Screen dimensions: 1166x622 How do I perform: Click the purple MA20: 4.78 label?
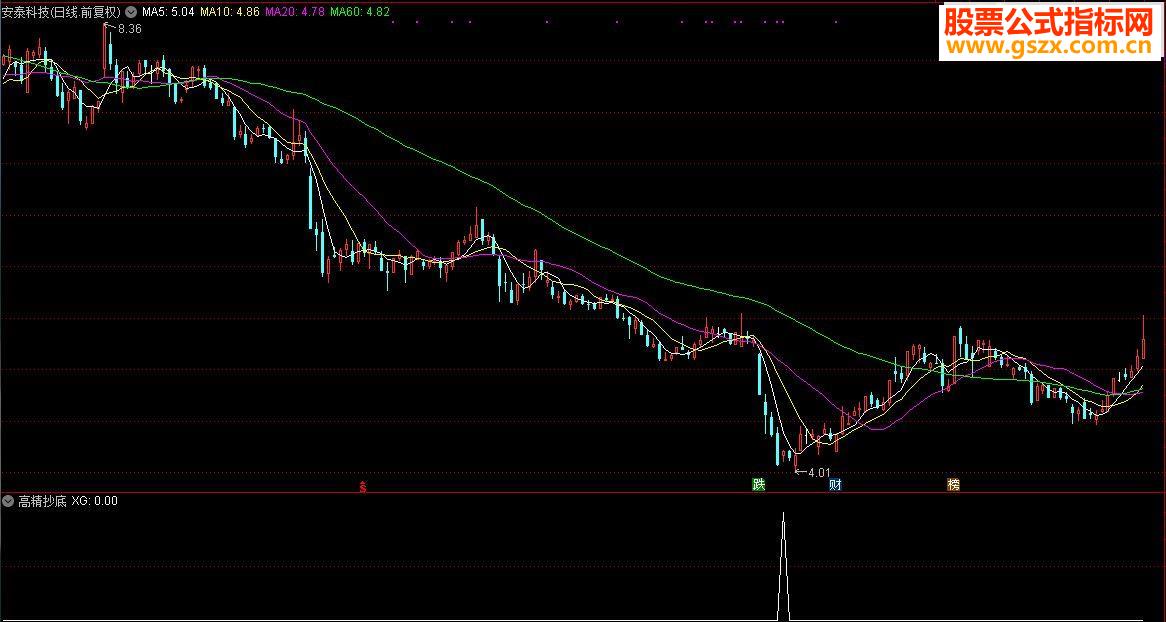click(x=294, y=12)
